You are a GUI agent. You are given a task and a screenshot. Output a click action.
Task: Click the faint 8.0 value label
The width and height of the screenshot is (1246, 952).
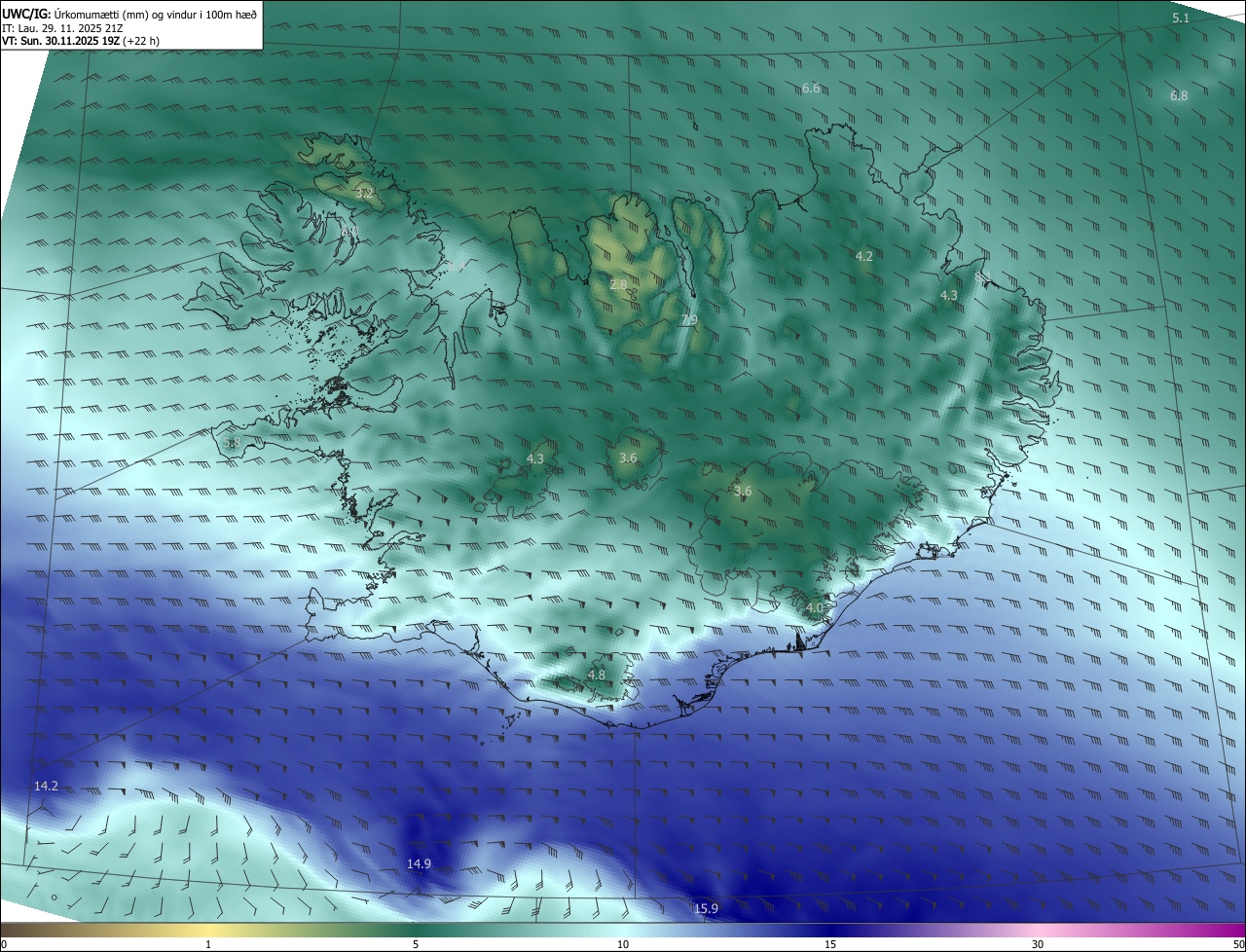[x=348, y=232]
